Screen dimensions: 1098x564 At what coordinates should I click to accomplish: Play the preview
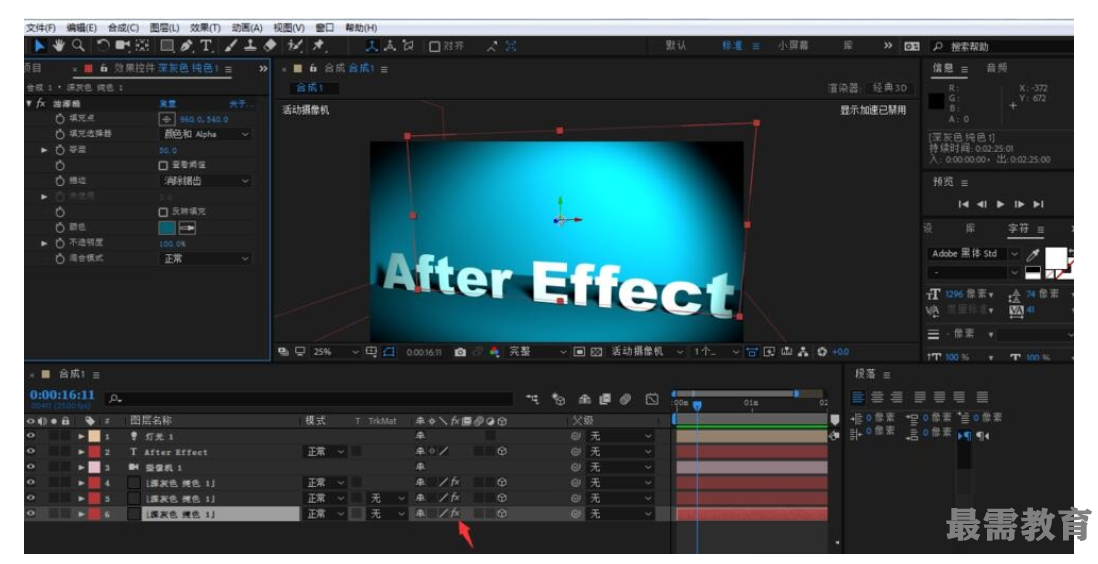pos(1001,205)
